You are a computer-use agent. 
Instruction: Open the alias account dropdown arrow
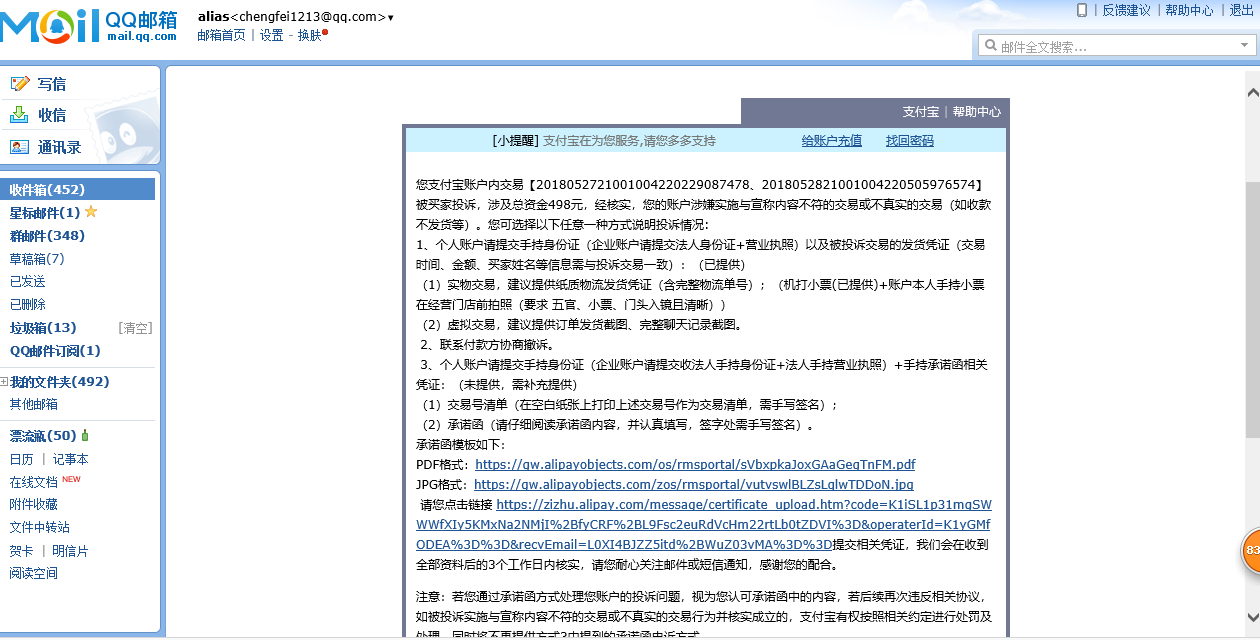tap(390, 18)
